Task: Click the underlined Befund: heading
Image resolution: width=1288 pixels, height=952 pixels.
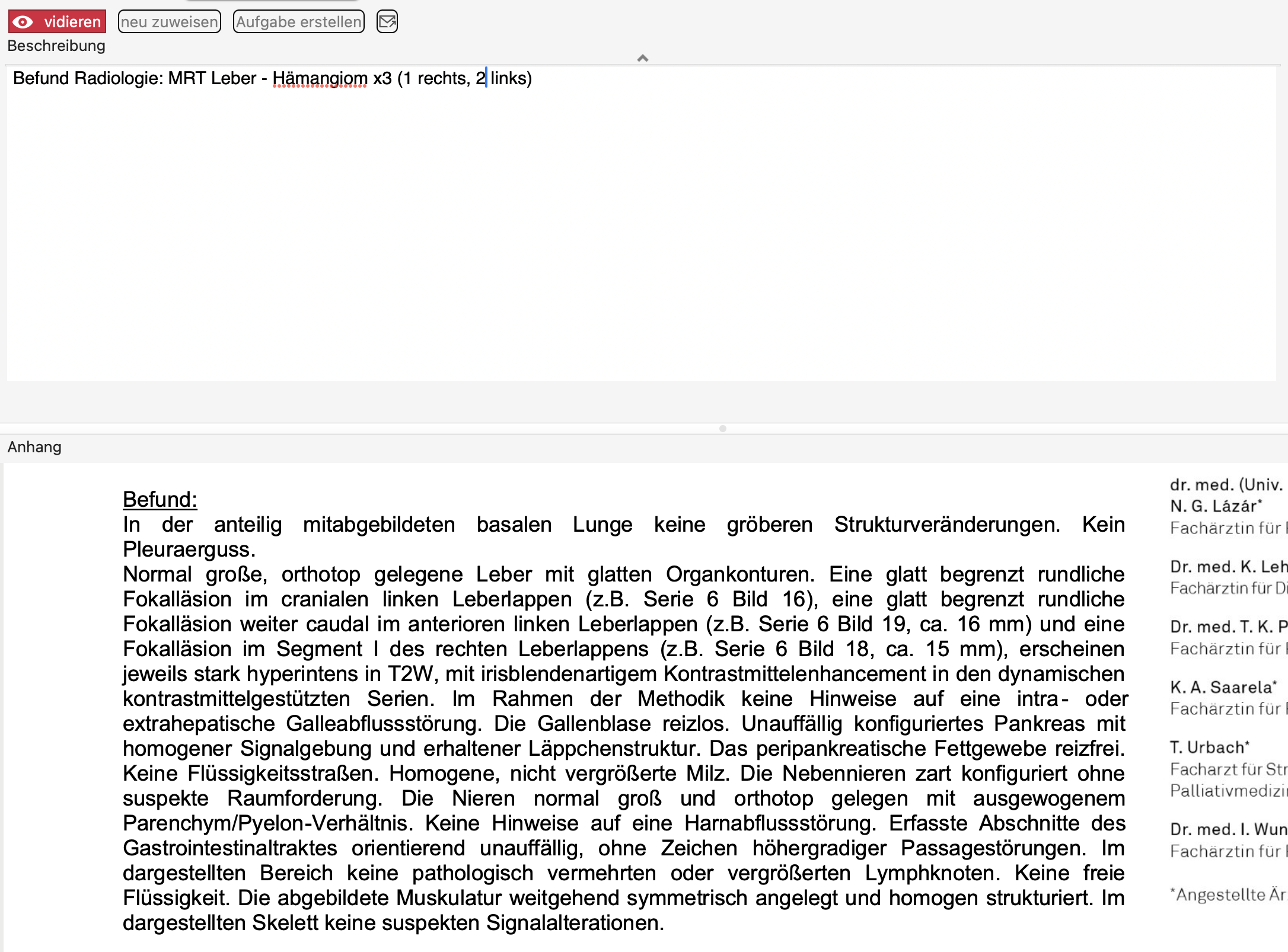Action: (160, 500)
